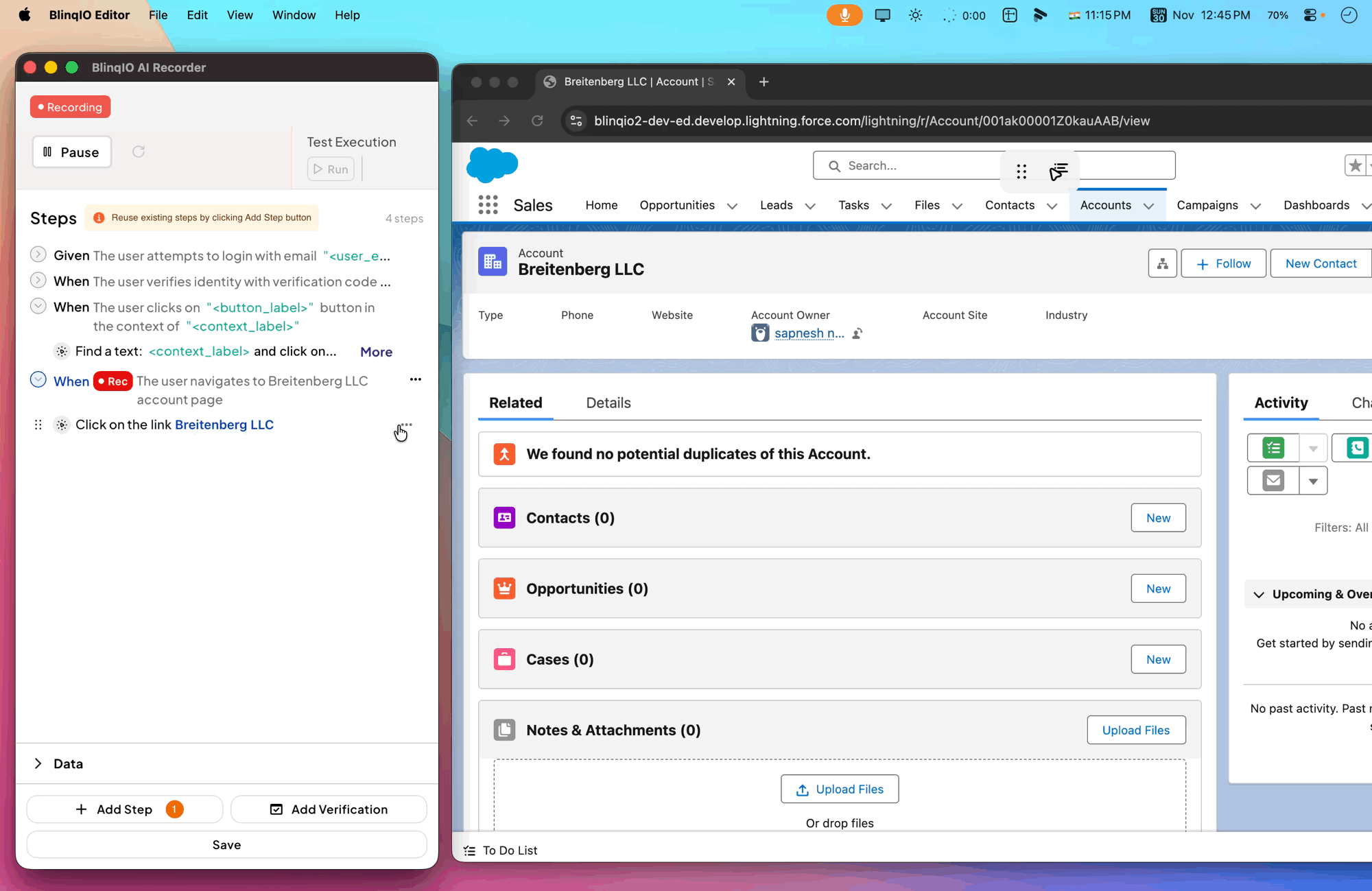
Task: Expand the Data section
Action: click(x=38, y=763)
